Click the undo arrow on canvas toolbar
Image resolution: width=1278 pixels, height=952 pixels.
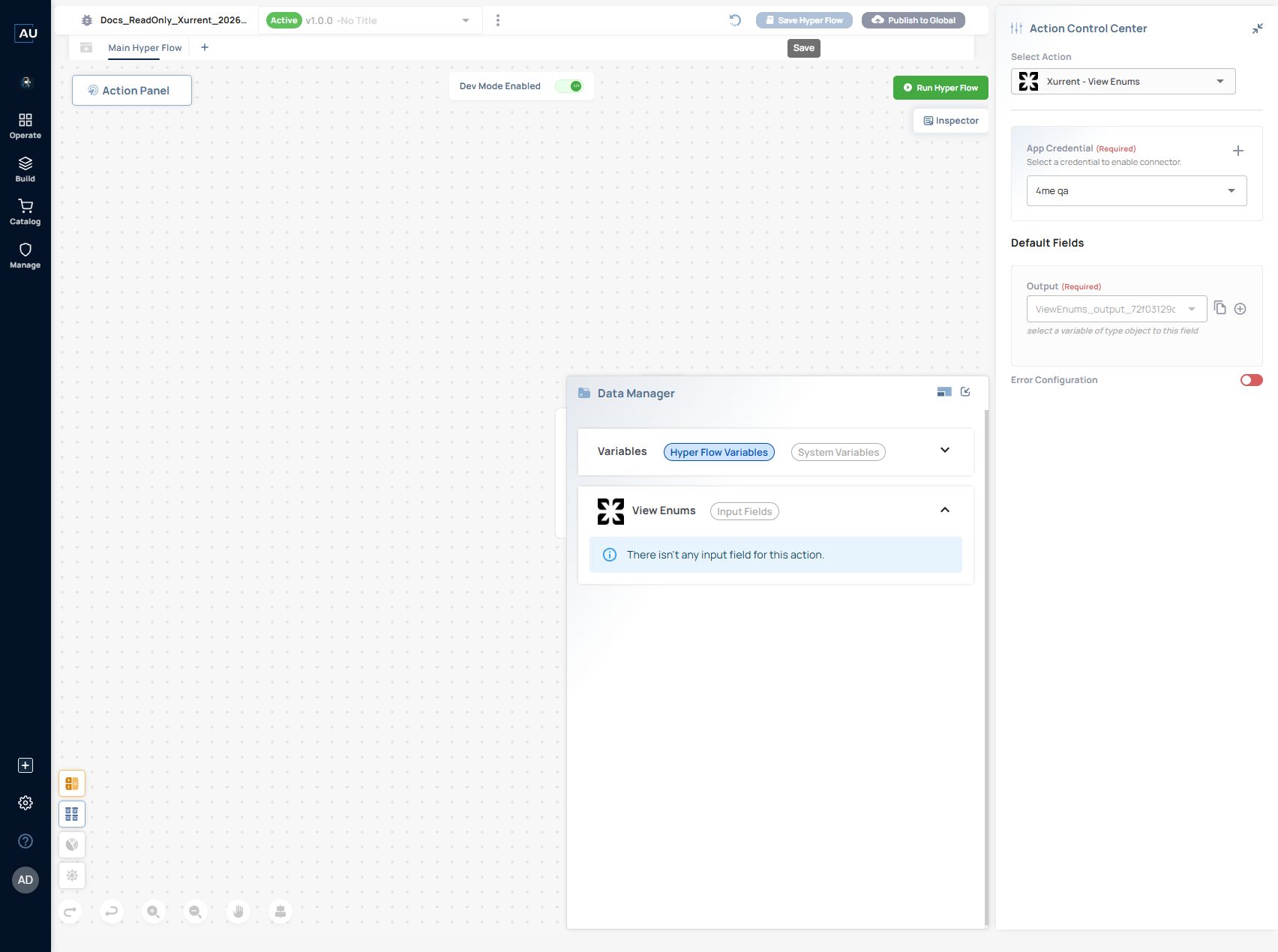[112, 912]
